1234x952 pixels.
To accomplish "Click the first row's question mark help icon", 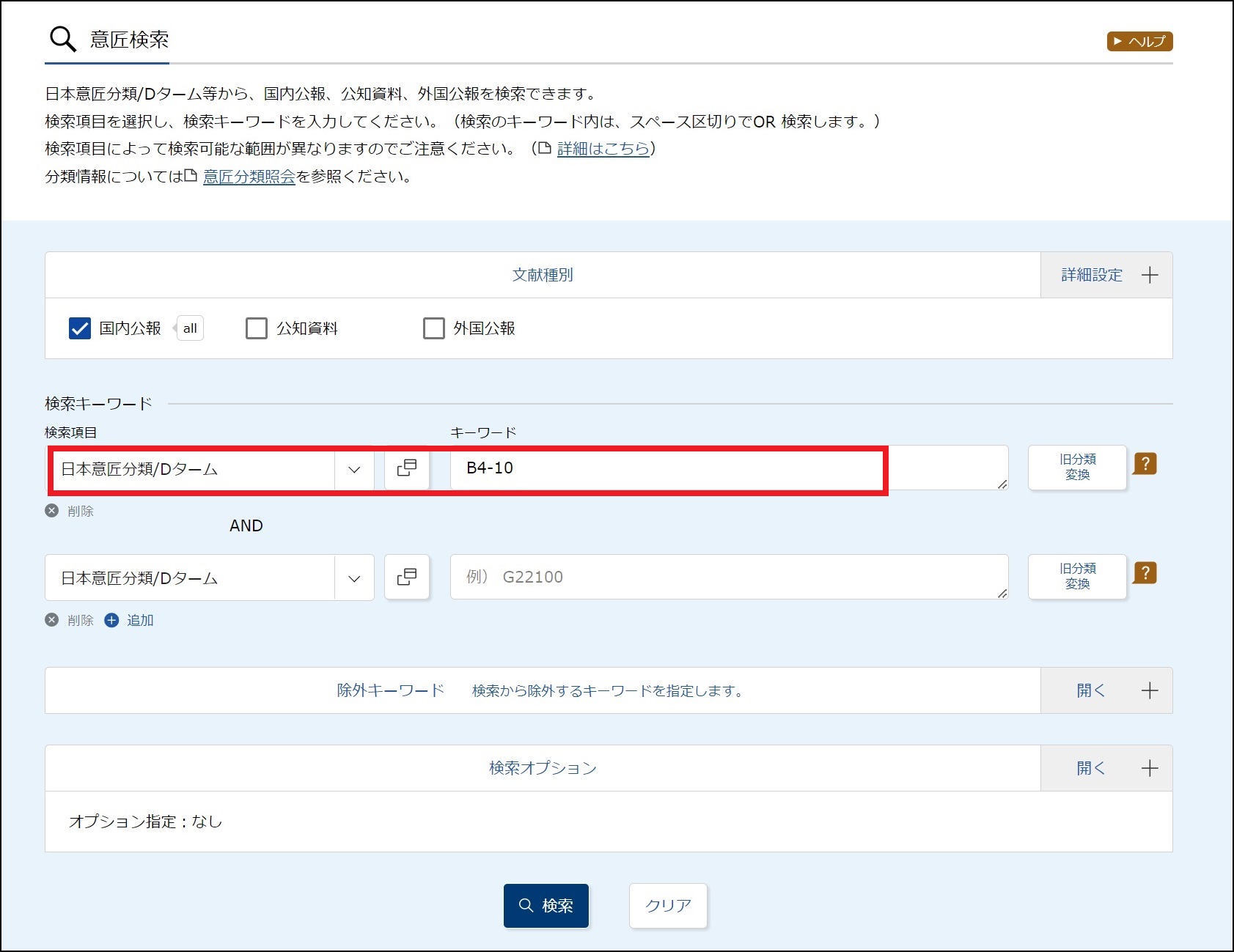I will 1145,464.
